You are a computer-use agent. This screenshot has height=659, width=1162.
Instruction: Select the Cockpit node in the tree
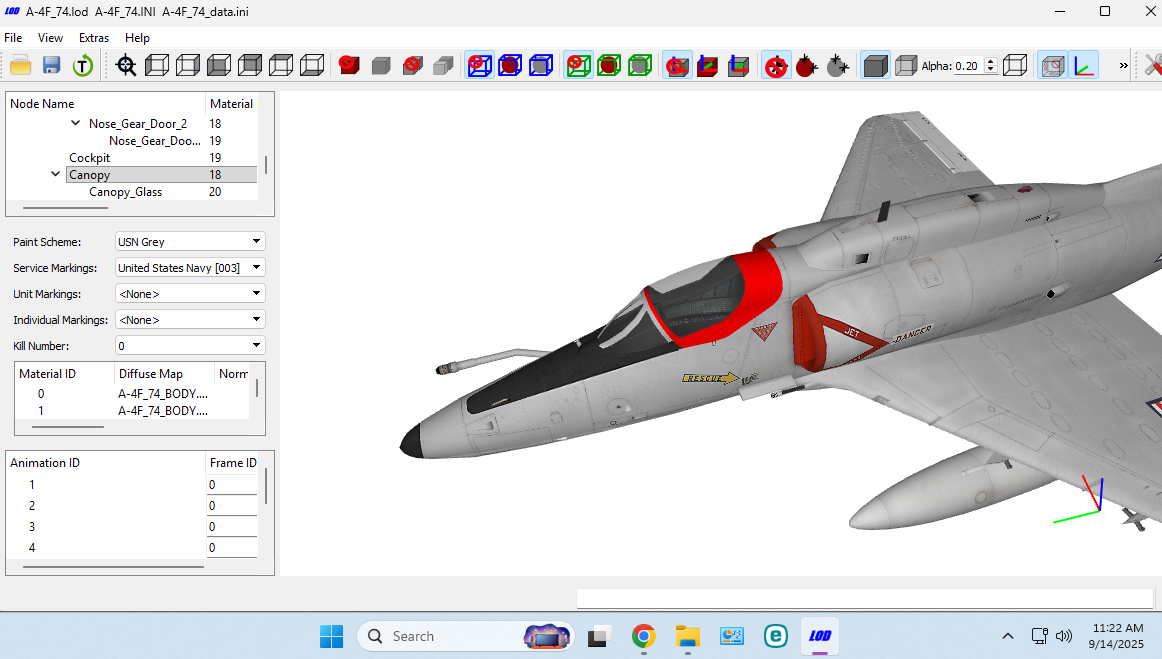click(x=90, y=158)
